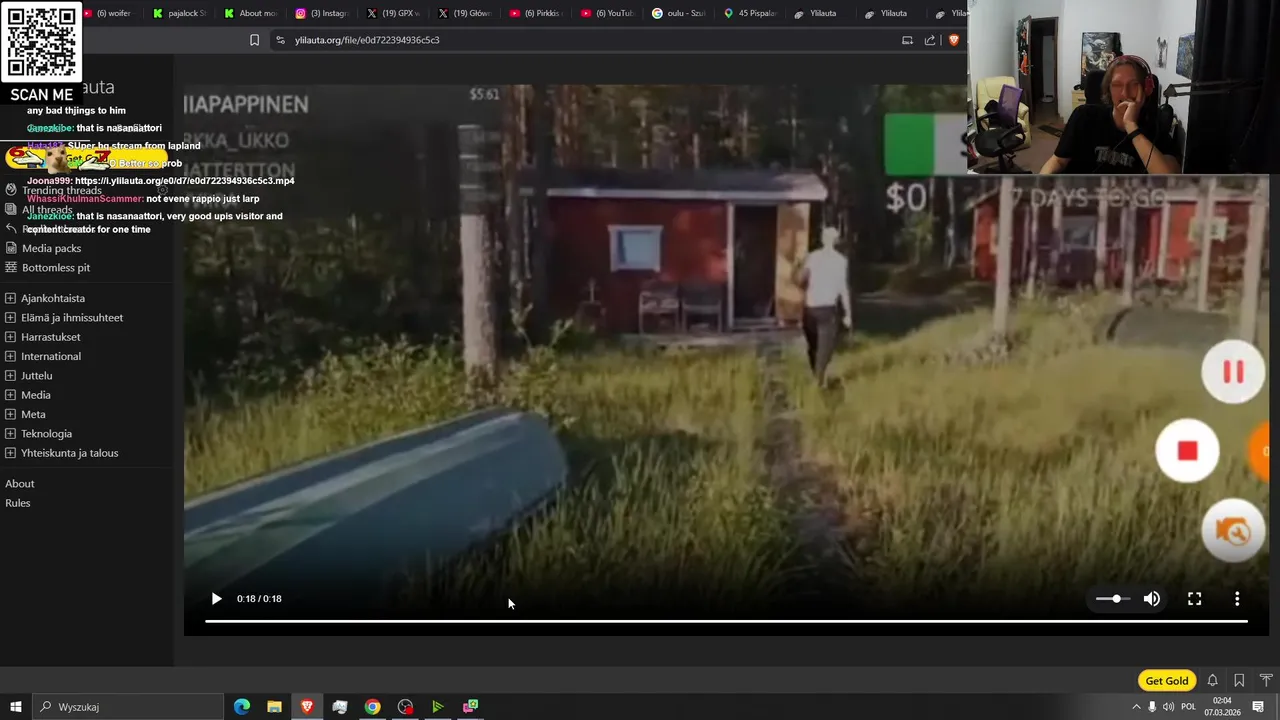The width and height of the screenshot is (1280, 720).
Task: Click the red stop recorder button
Action: tap(1187, 451)
